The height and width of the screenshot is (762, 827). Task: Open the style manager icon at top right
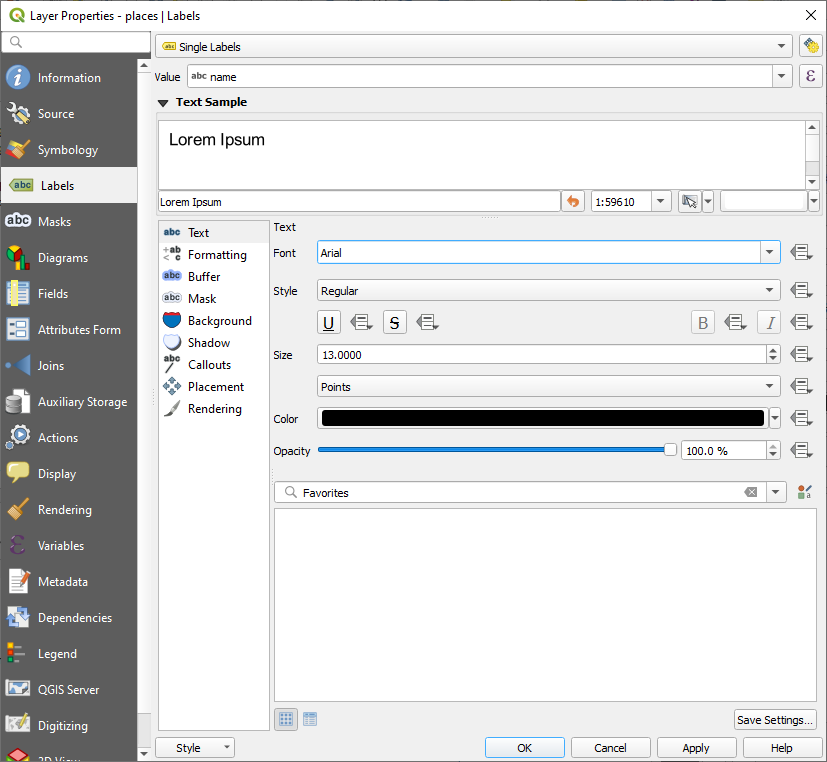point(810,46)
